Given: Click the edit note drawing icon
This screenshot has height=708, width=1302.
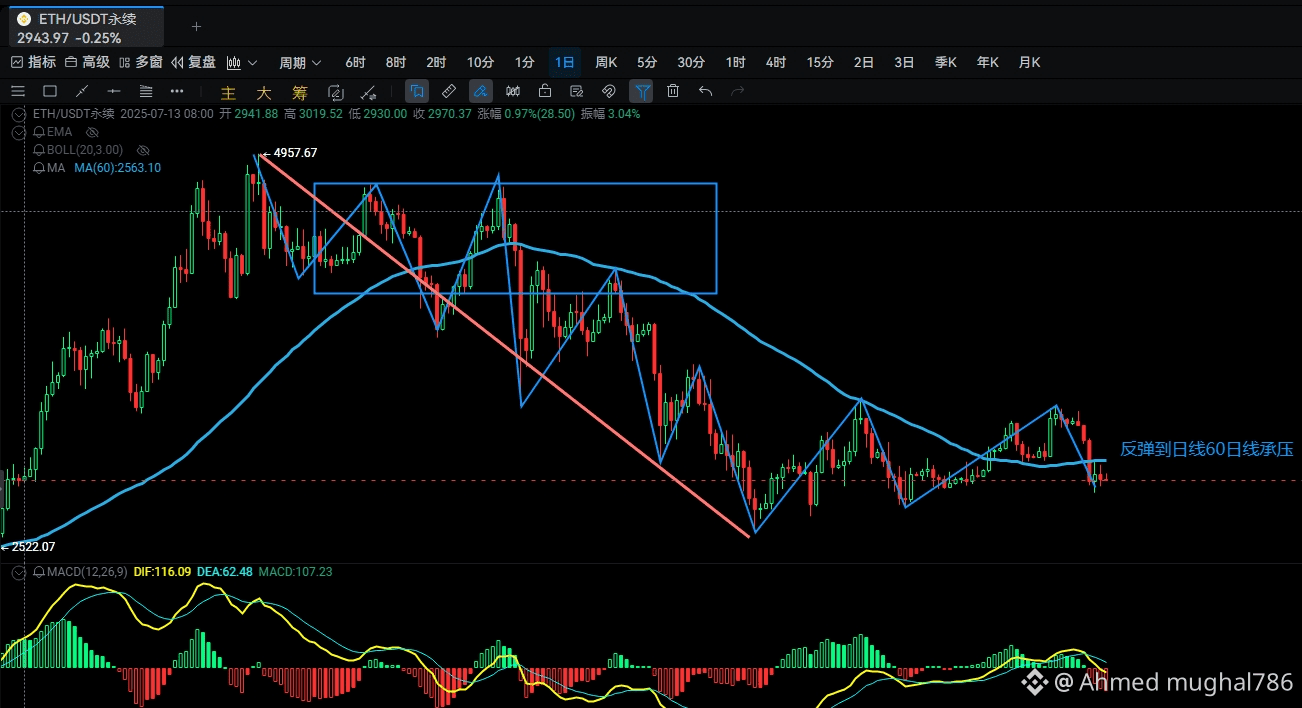Looking at the screenshot, I should tap(577, 91).
